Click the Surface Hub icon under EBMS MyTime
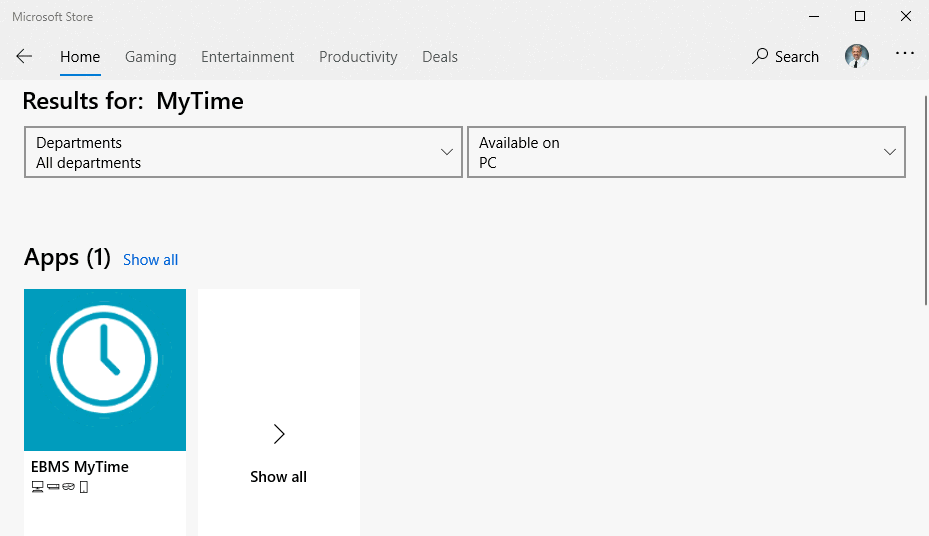Viewport: 929px width, 536px height. (x=53, y=487)
